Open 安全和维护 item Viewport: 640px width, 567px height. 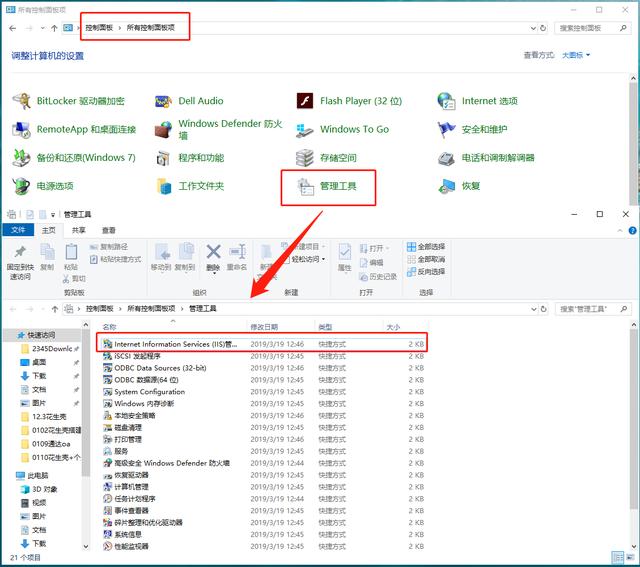472,129
